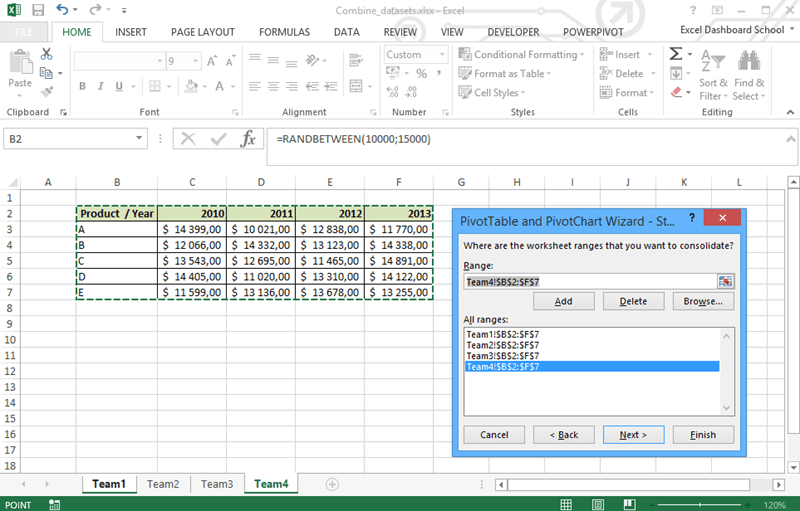
Task: Open the font name dropdown
Action: [x=160, y=61]
